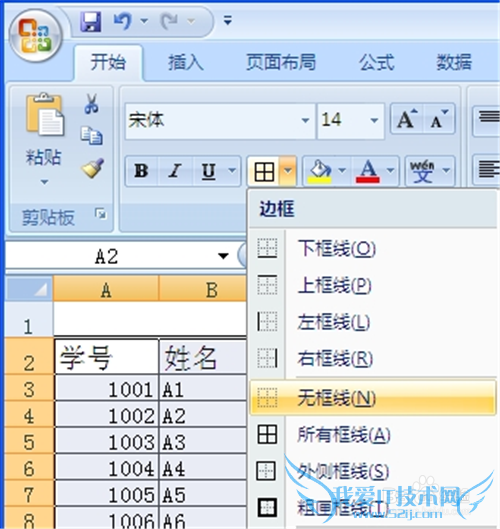500x529 pixels.
Task: Apply yellow fill color bucket
Action: coord(320,171)
